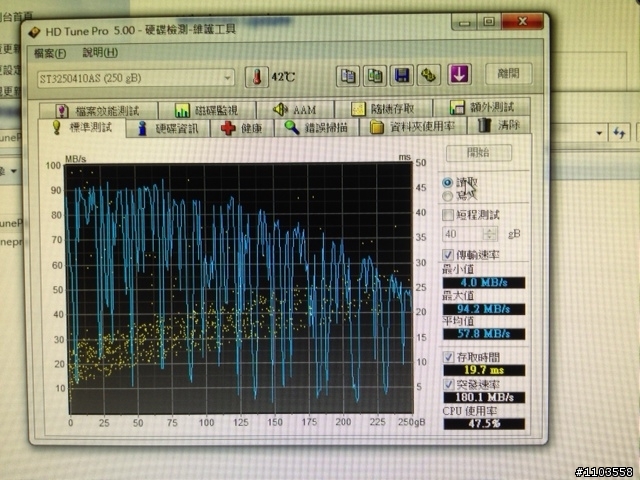Click the minimum value 4.0 MB/s
640x480 pixels.
[x=484, y=282]
